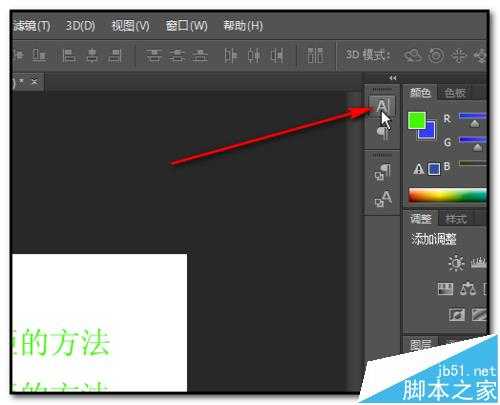This screenshot has width=500, height=405.
Task: Select the 3D roll mode icon
Action: (436, 56)
